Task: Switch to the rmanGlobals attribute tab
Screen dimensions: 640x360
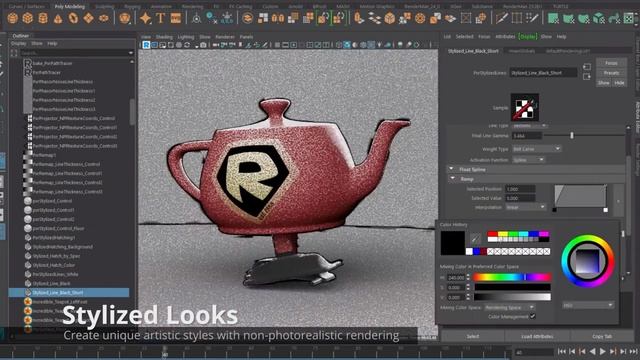Action: click(522, 51)
